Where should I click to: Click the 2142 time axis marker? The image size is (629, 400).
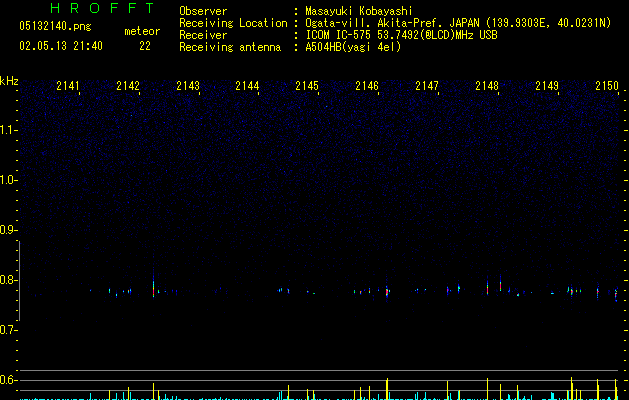tap(128, 85)
